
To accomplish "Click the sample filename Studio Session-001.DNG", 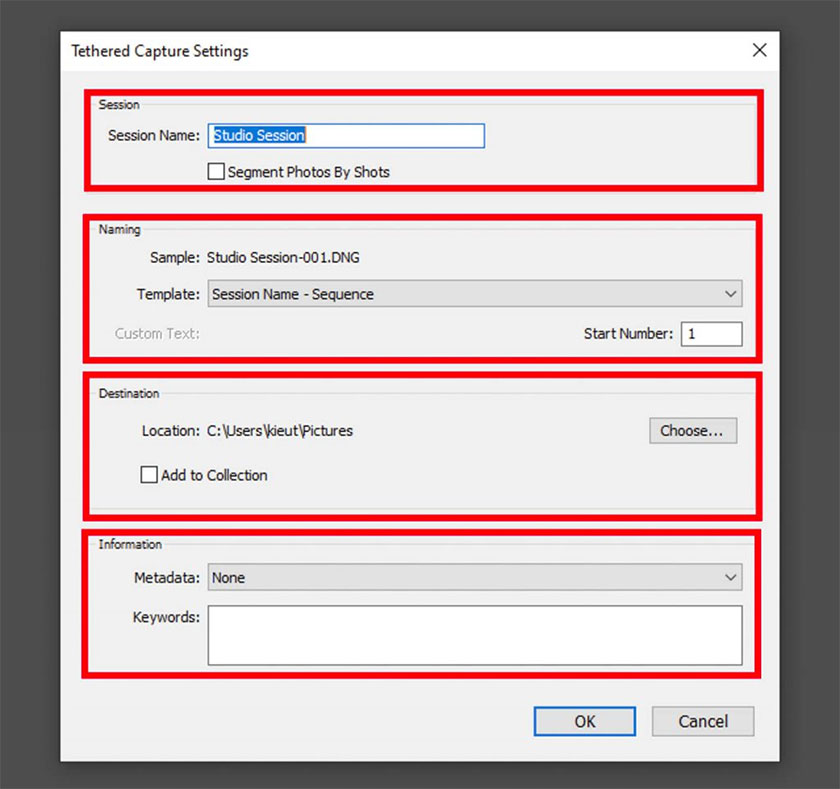I will (x=283, y=258).
